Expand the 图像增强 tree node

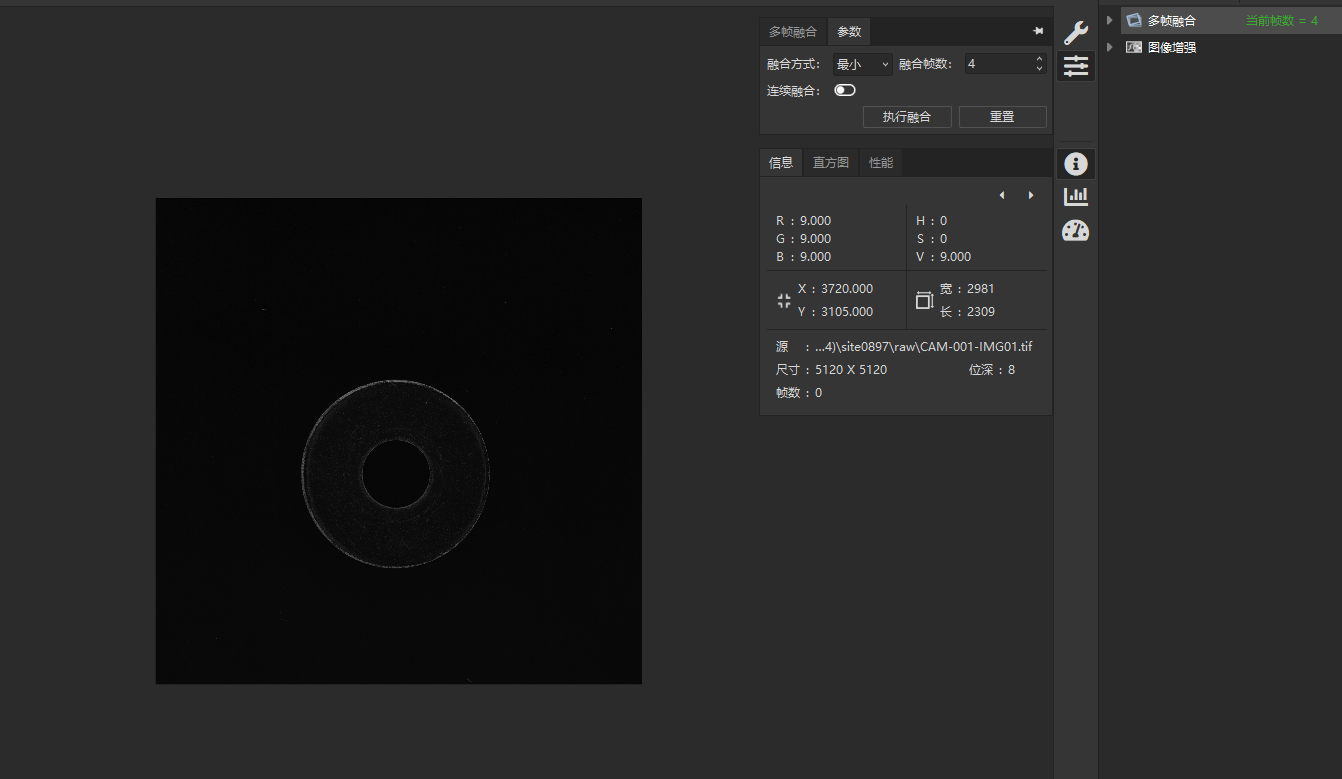point(1109,47)
